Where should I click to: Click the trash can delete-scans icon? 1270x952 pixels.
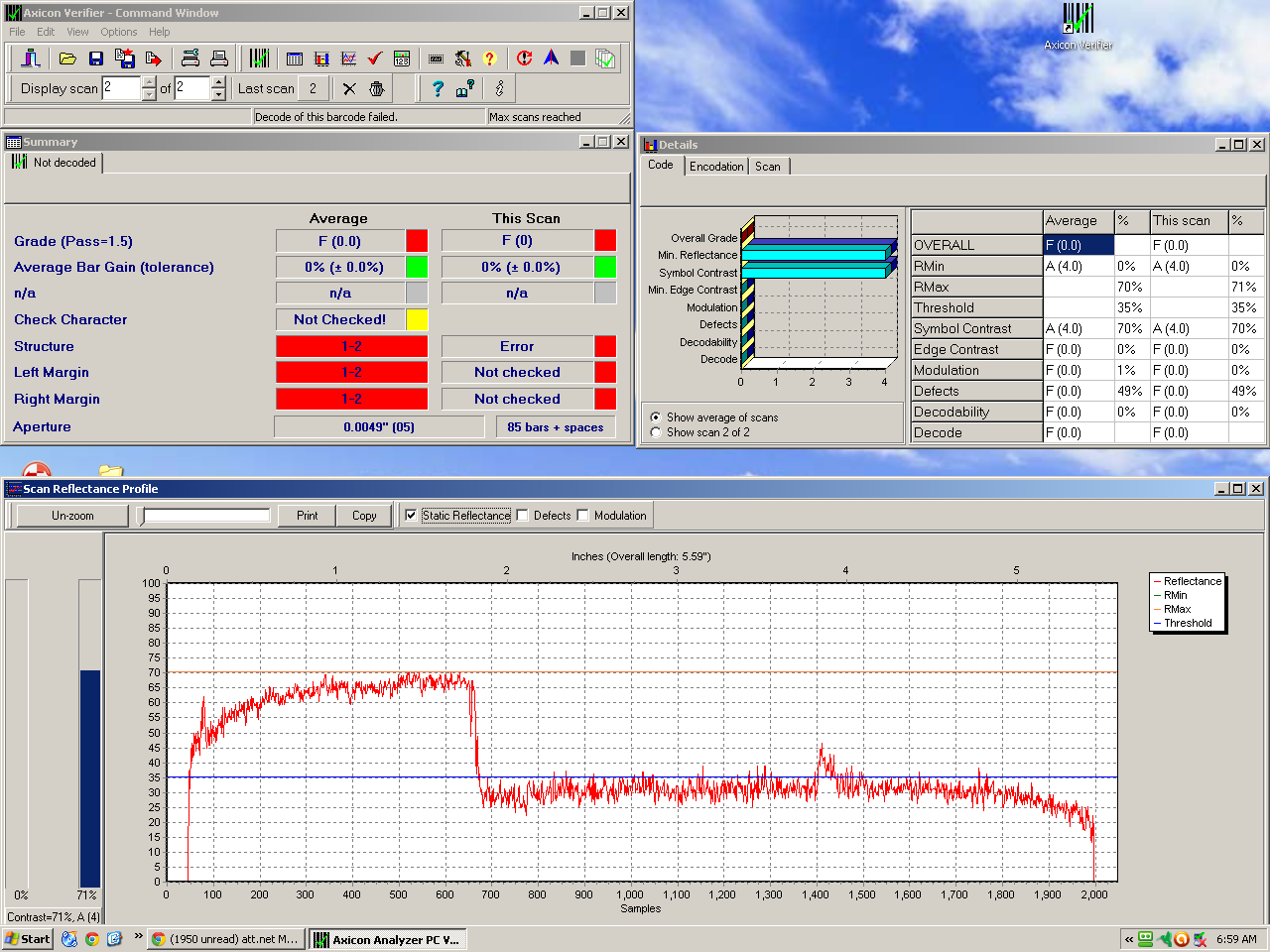pos(377,89)
